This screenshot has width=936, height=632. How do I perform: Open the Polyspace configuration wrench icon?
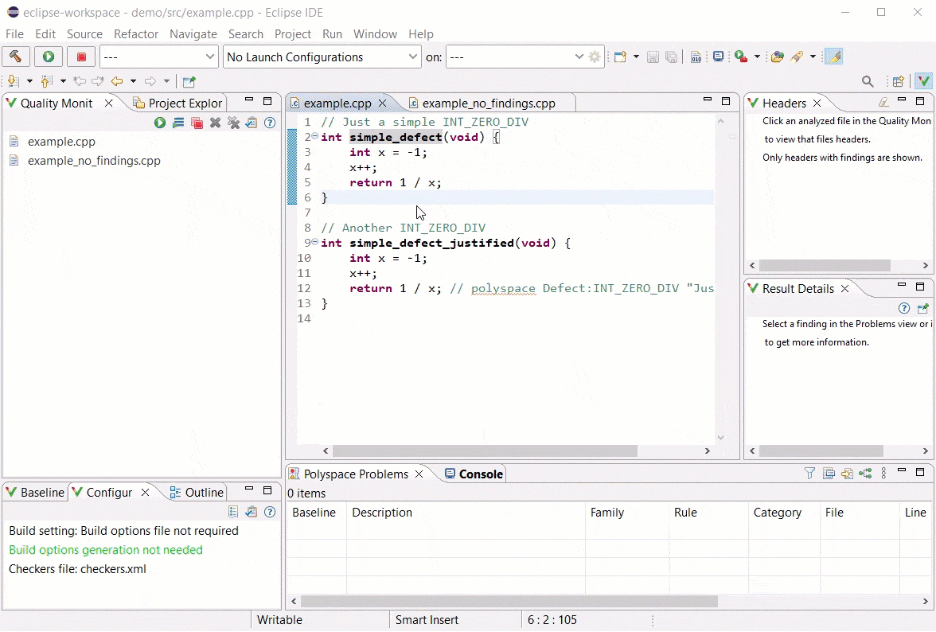tap(15, 57)
